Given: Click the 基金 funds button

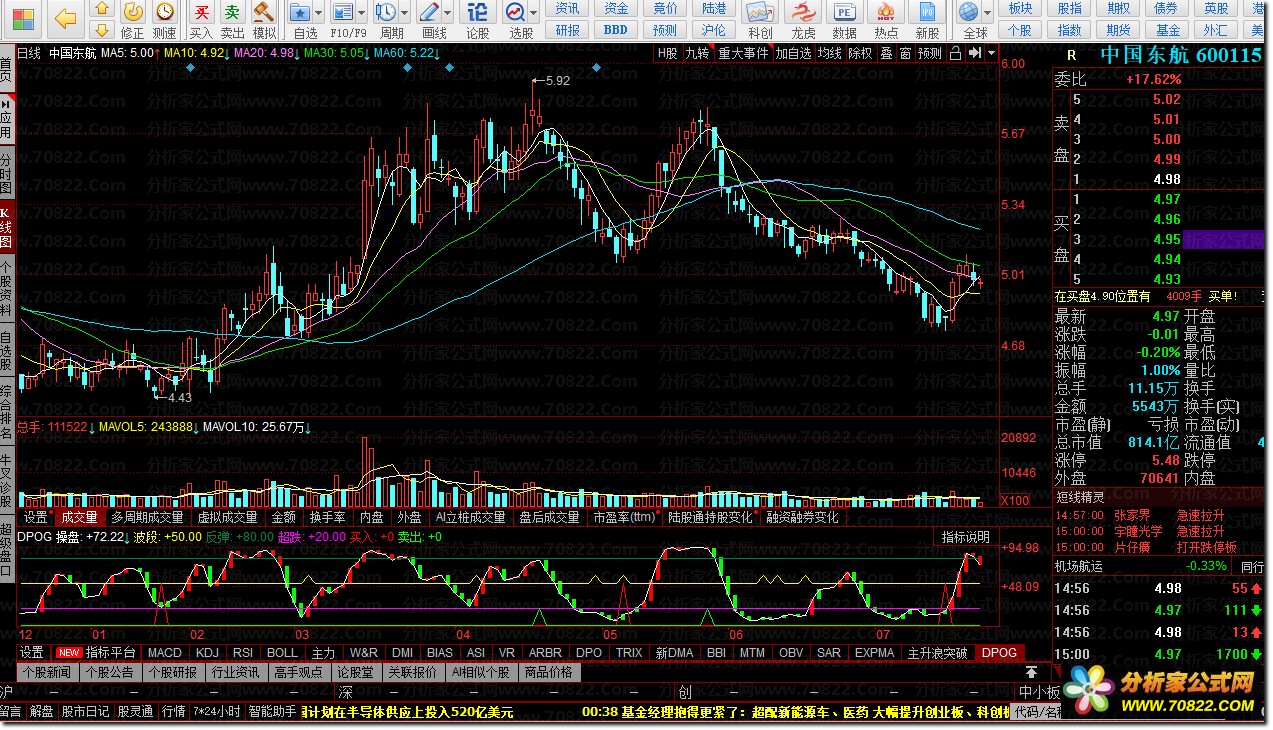Looking at the screenshot, I should click(1168, 30).
